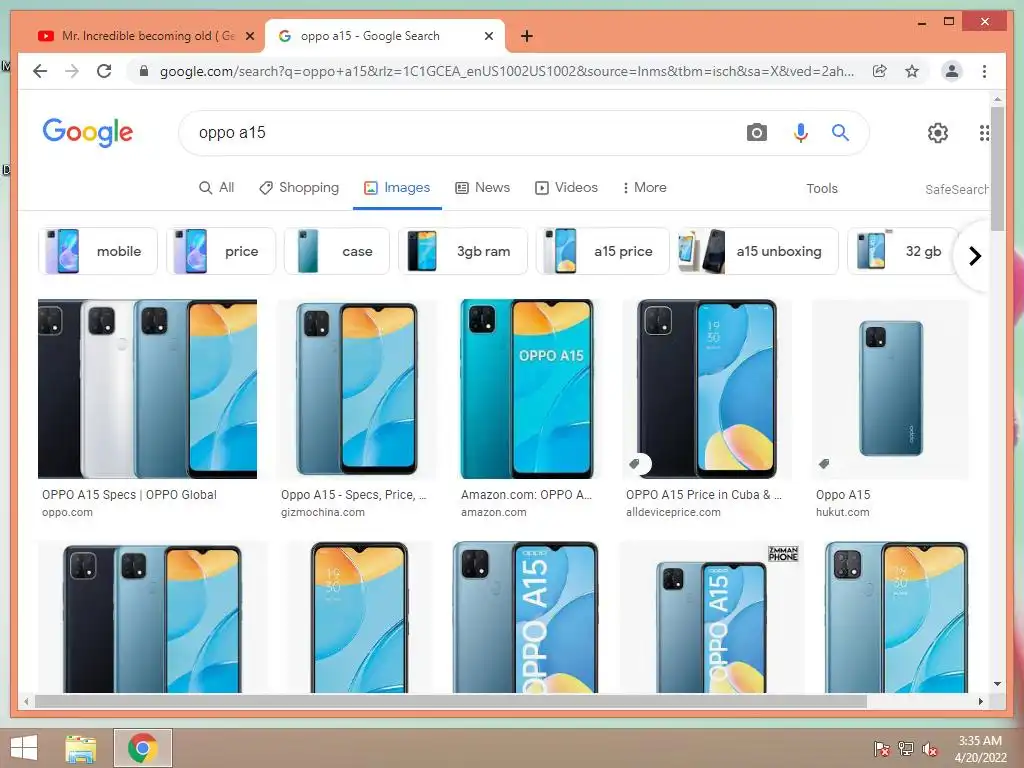The height and width of the screenshot is (768, 1024).
Task: Open File Explorer from the taskbar
Action: pyautogui.click(x=80, y=748)
